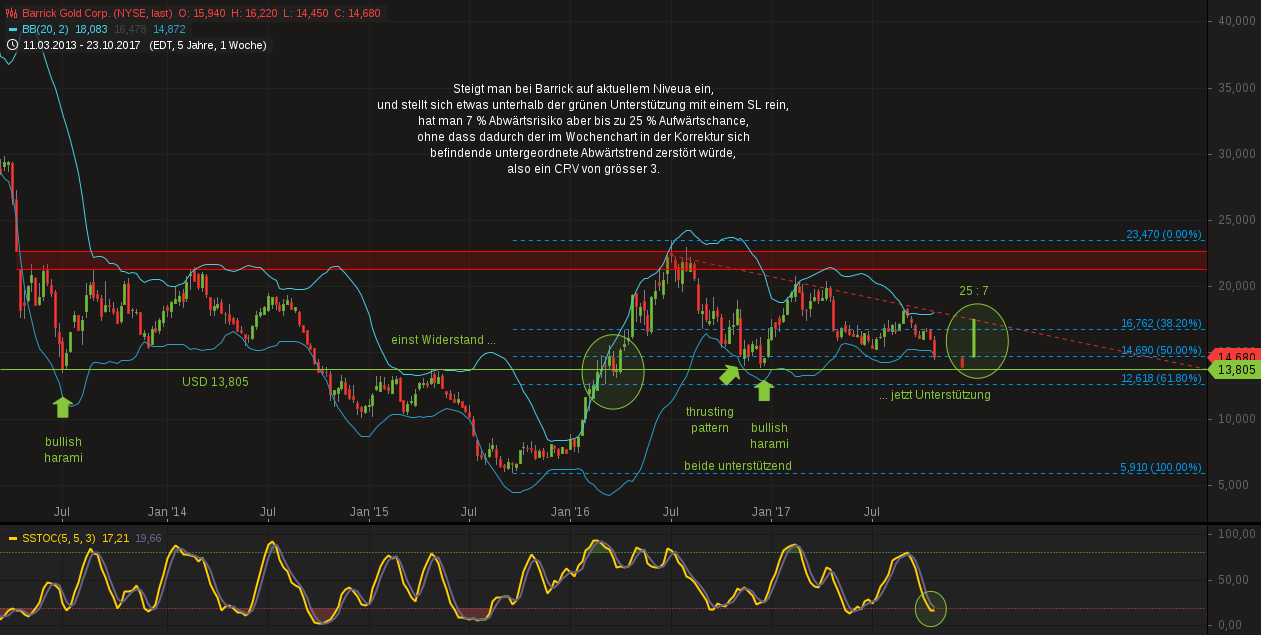The width and height of the screenshot is (1261, 635).
Task: Click the clock icon next to the date range
Action: (x=11, y=45)
